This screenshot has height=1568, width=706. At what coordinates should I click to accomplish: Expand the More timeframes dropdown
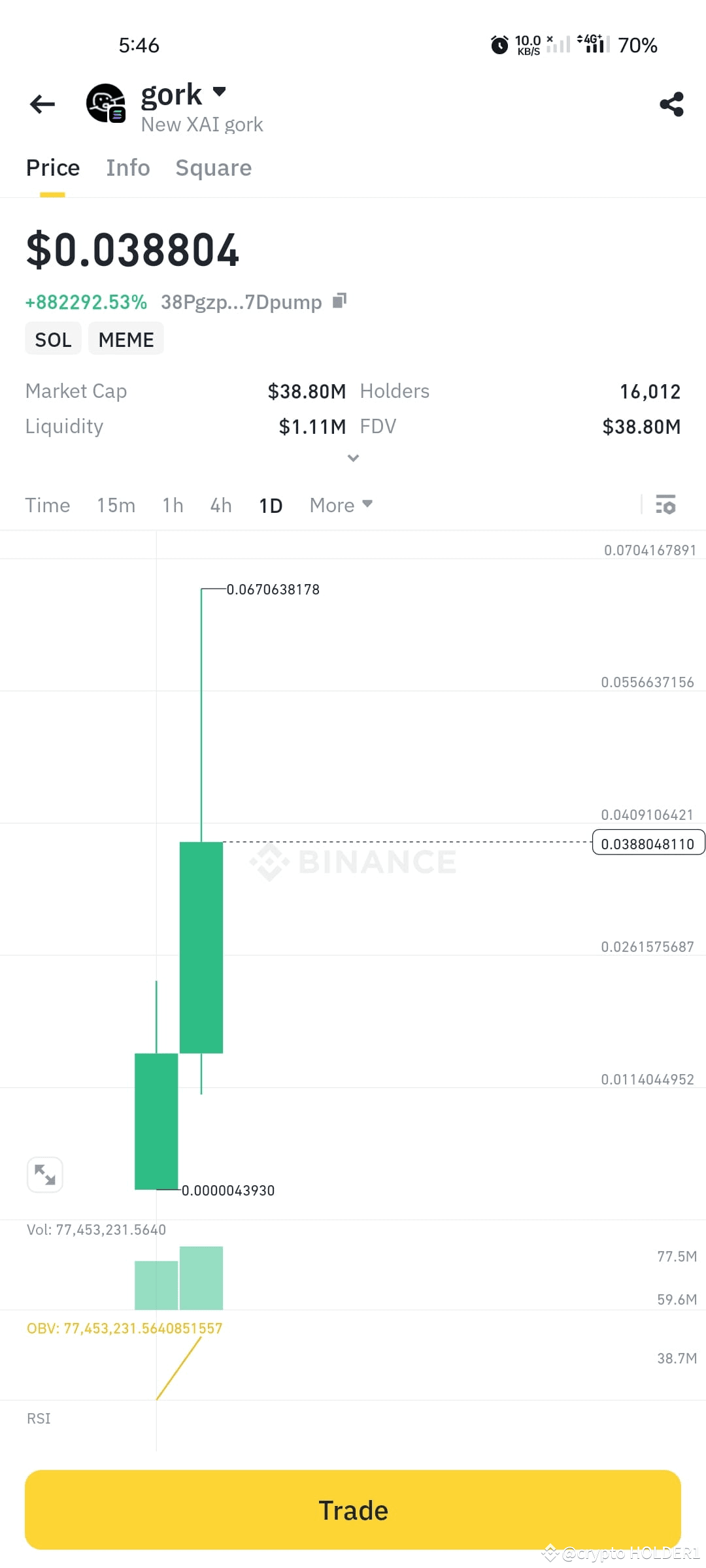[x=341, y=505]
